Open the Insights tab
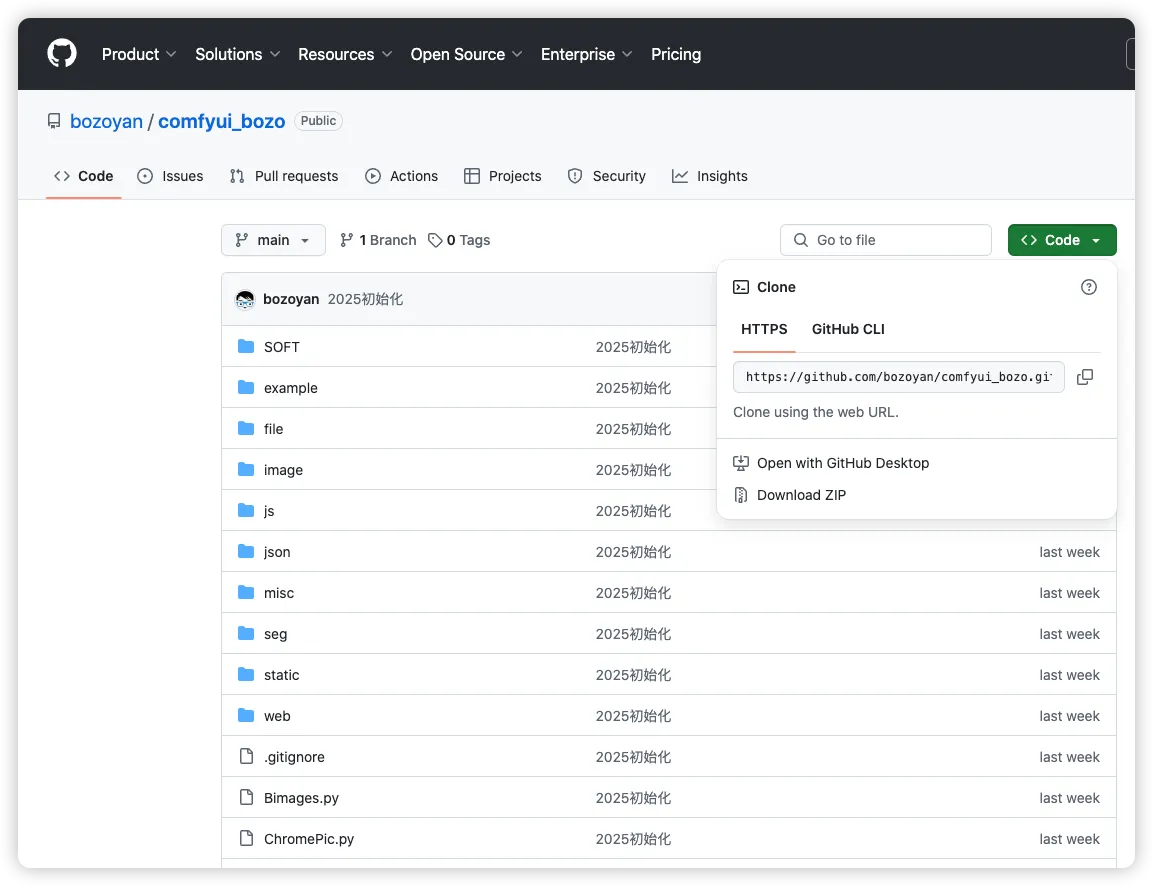The width and height of the screenshot is (1153, 886). [x=710, y=176]
